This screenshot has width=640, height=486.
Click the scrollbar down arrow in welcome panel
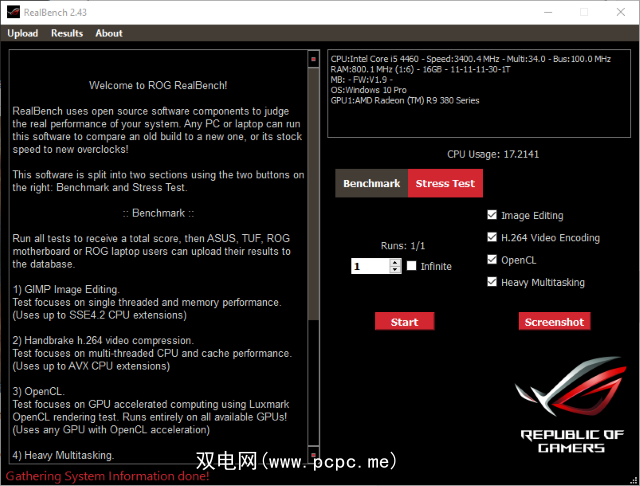(x=313, y=454)
